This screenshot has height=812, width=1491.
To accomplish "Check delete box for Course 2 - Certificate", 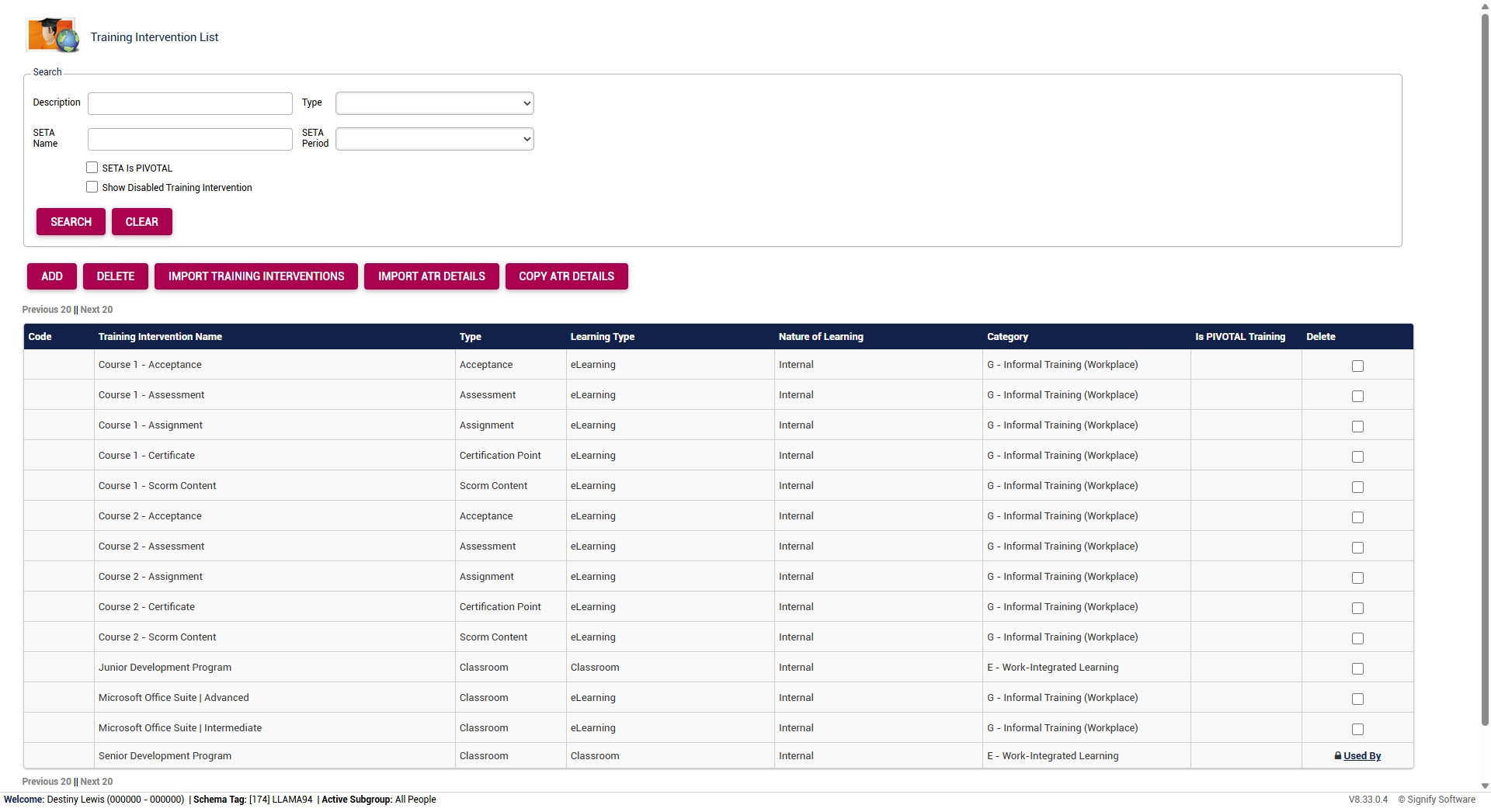I will (1357, 608).
